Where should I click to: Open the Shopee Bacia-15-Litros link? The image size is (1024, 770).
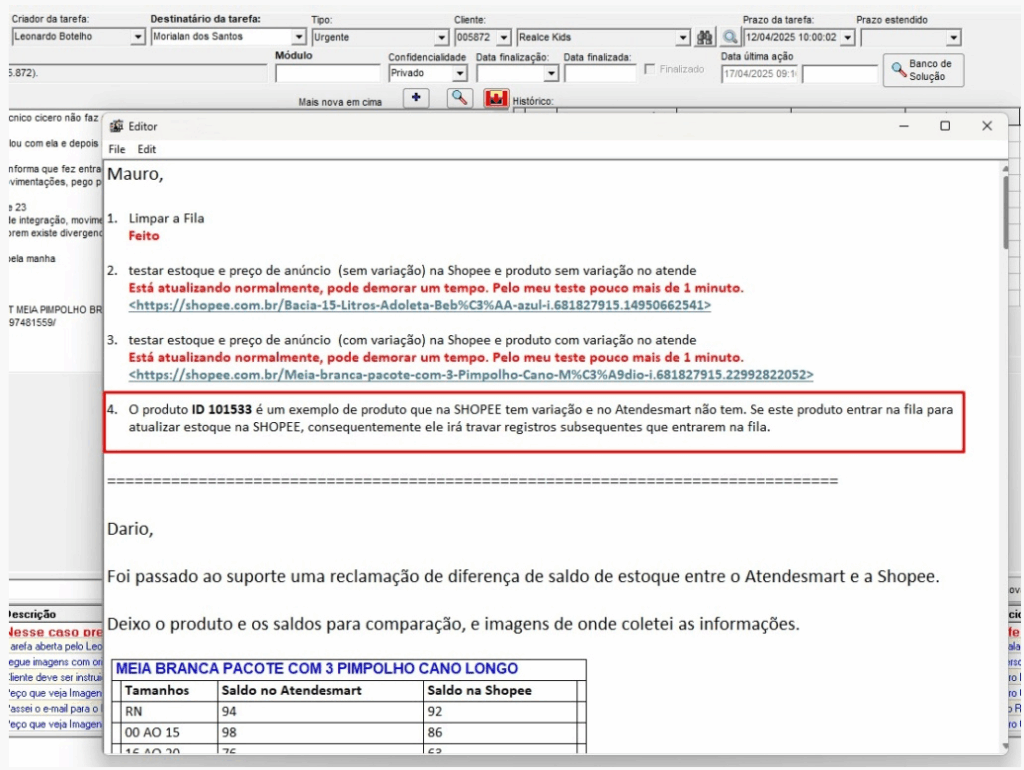(x=419, y=305)
